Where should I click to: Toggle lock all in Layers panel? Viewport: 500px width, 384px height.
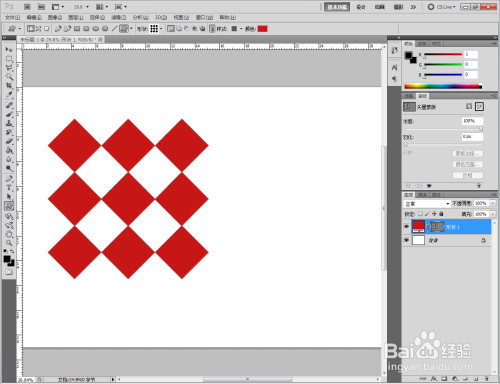(x=441, y=214)
